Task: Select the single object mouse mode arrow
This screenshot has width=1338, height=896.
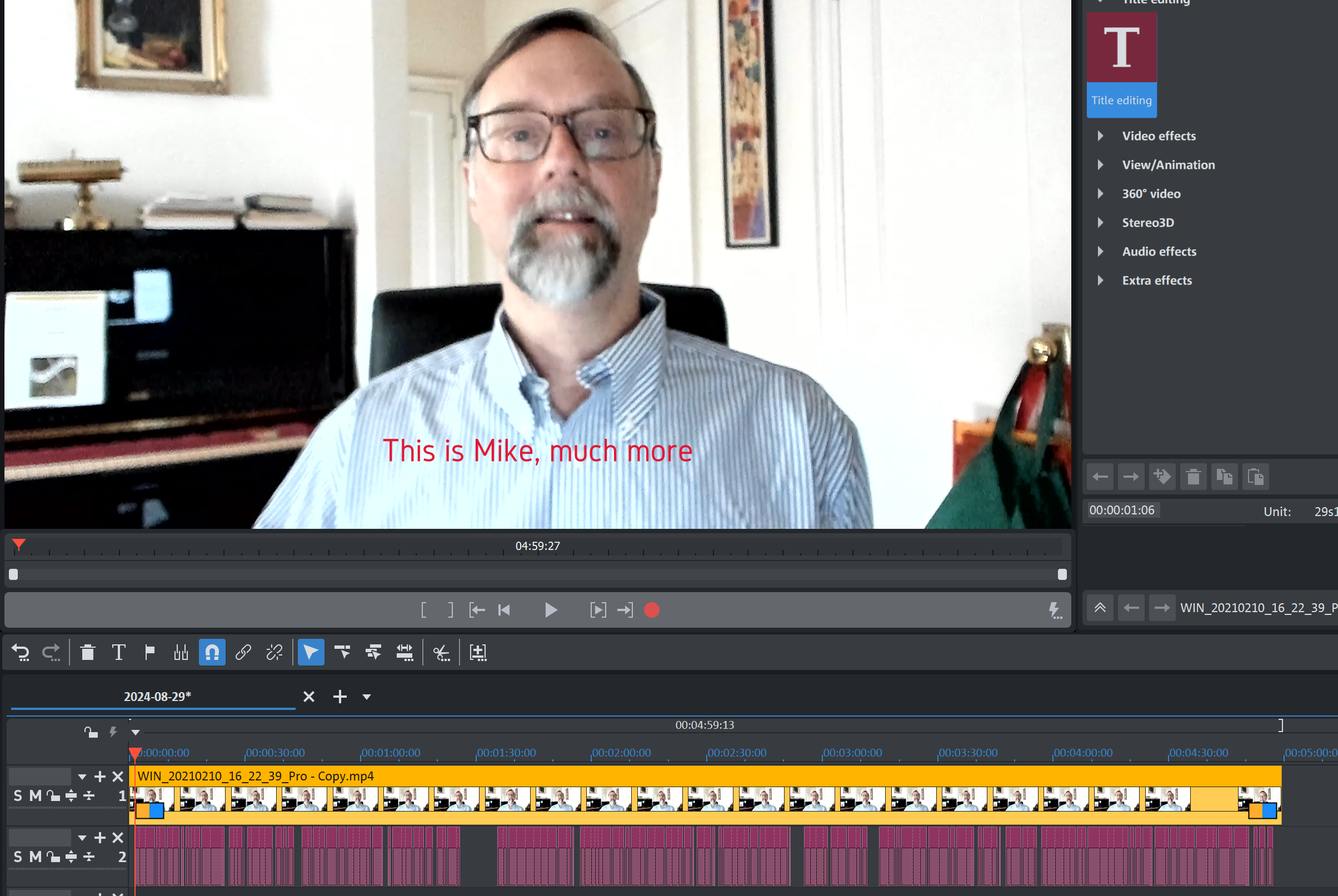Action: (x=311, y=652)
